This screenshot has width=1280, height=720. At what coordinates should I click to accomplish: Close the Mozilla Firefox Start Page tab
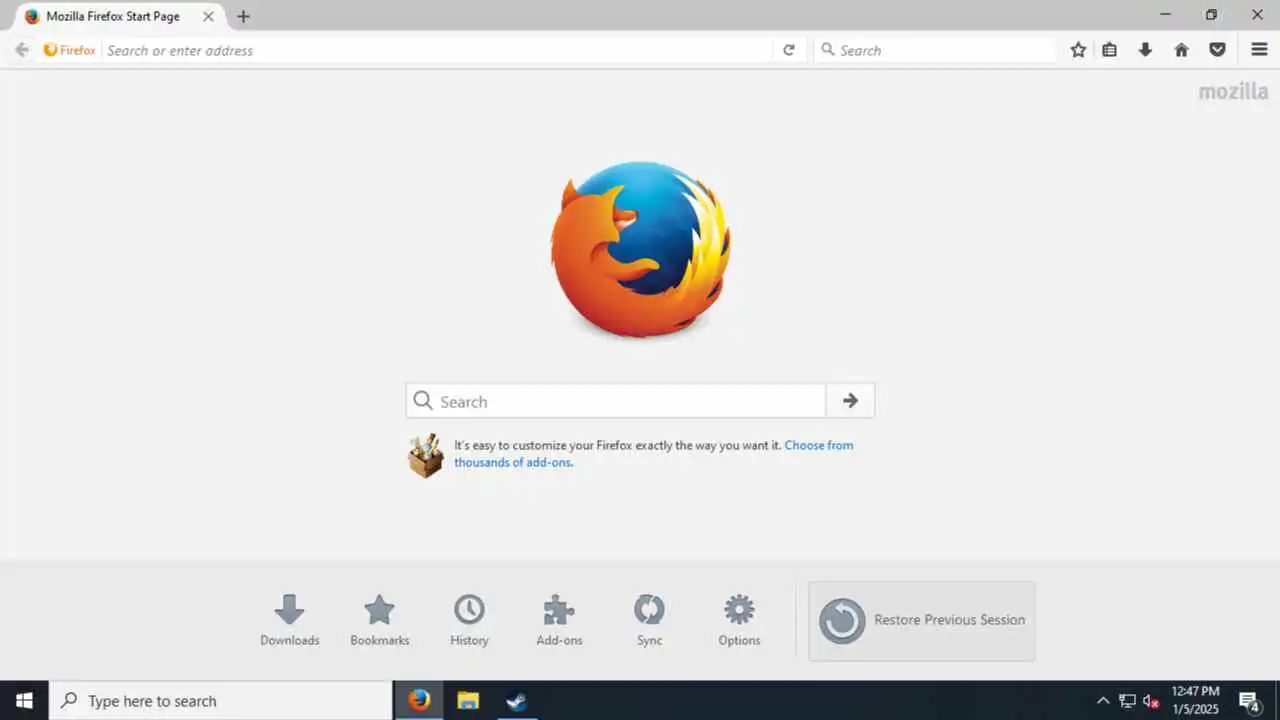click(208, 16)
